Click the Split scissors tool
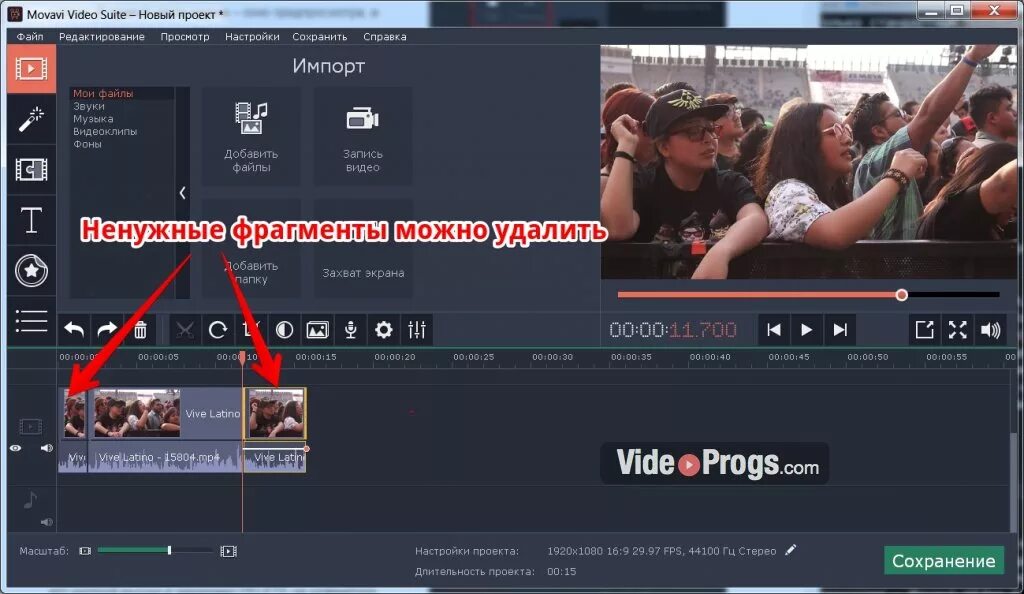Screen dimensions: 1024x594 point(185,330)
